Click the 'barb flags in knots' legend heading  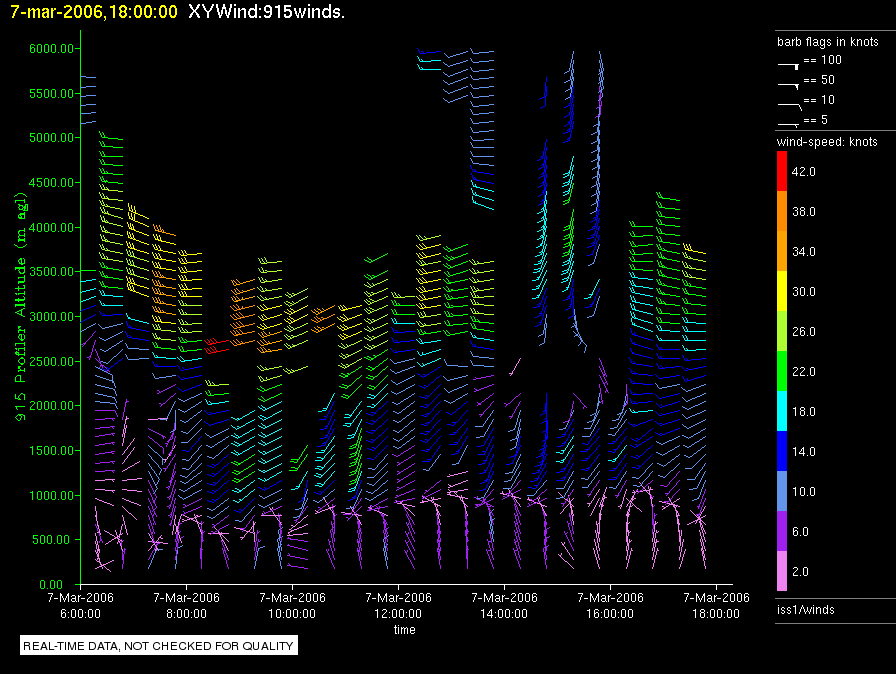(x=828, y=42)
